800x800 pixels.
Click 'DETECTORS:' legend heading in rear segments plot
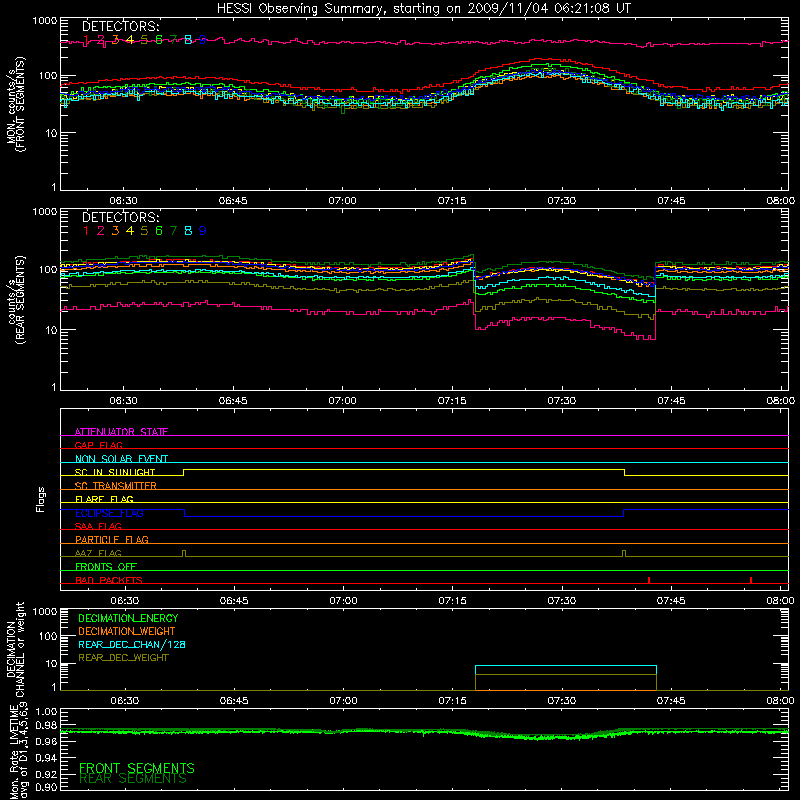[x=121, y=217]
